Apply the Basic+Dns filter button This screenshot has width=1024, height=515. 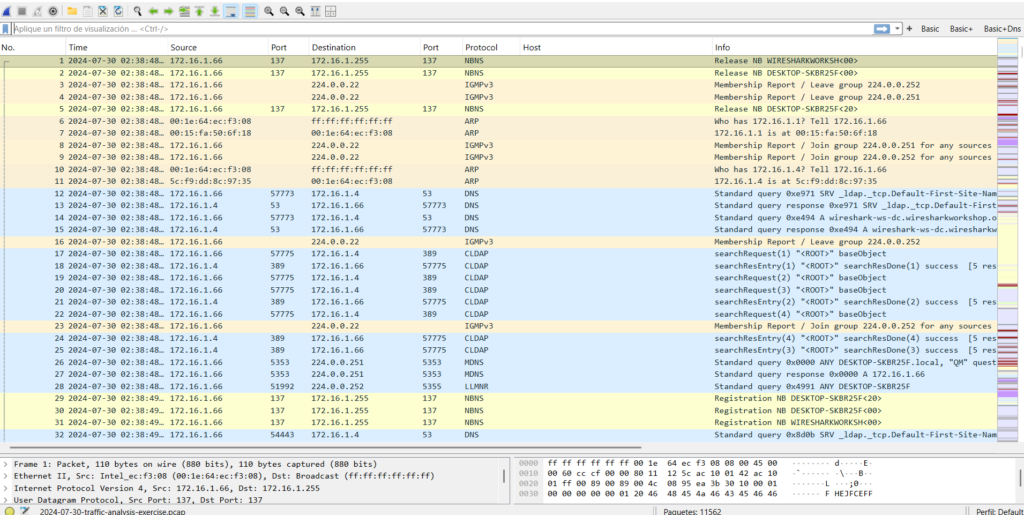1002,29
